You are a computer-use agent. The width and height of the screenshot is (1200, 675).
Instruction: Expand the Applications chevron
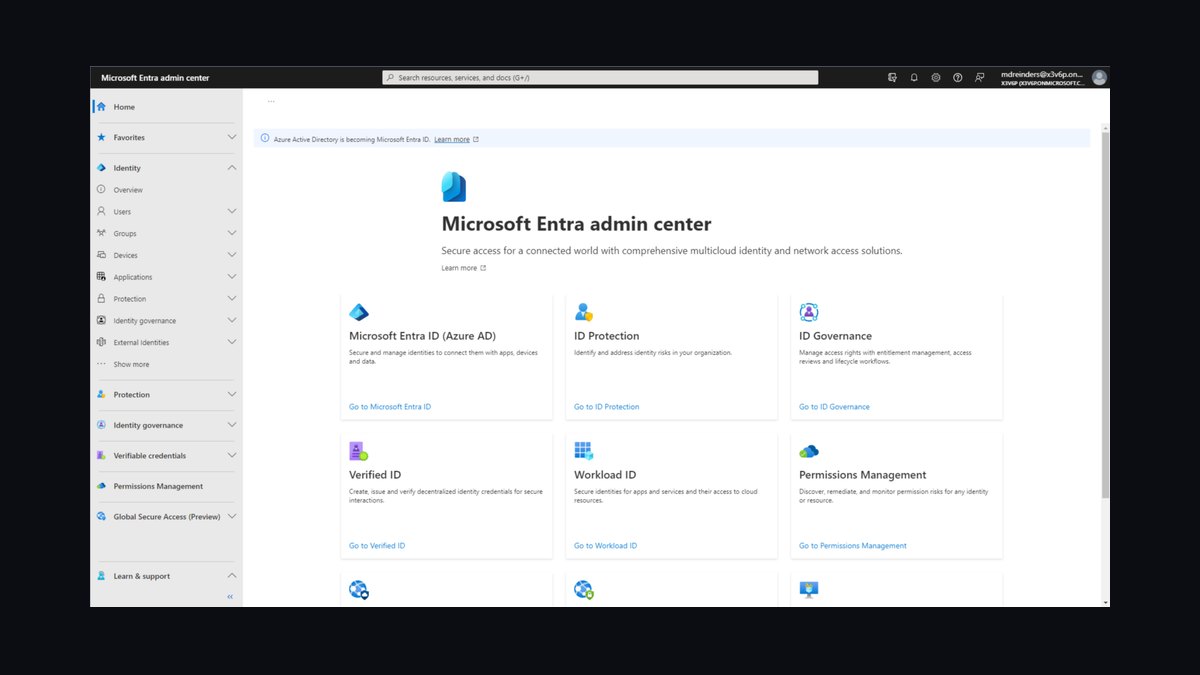click(232, 277)
